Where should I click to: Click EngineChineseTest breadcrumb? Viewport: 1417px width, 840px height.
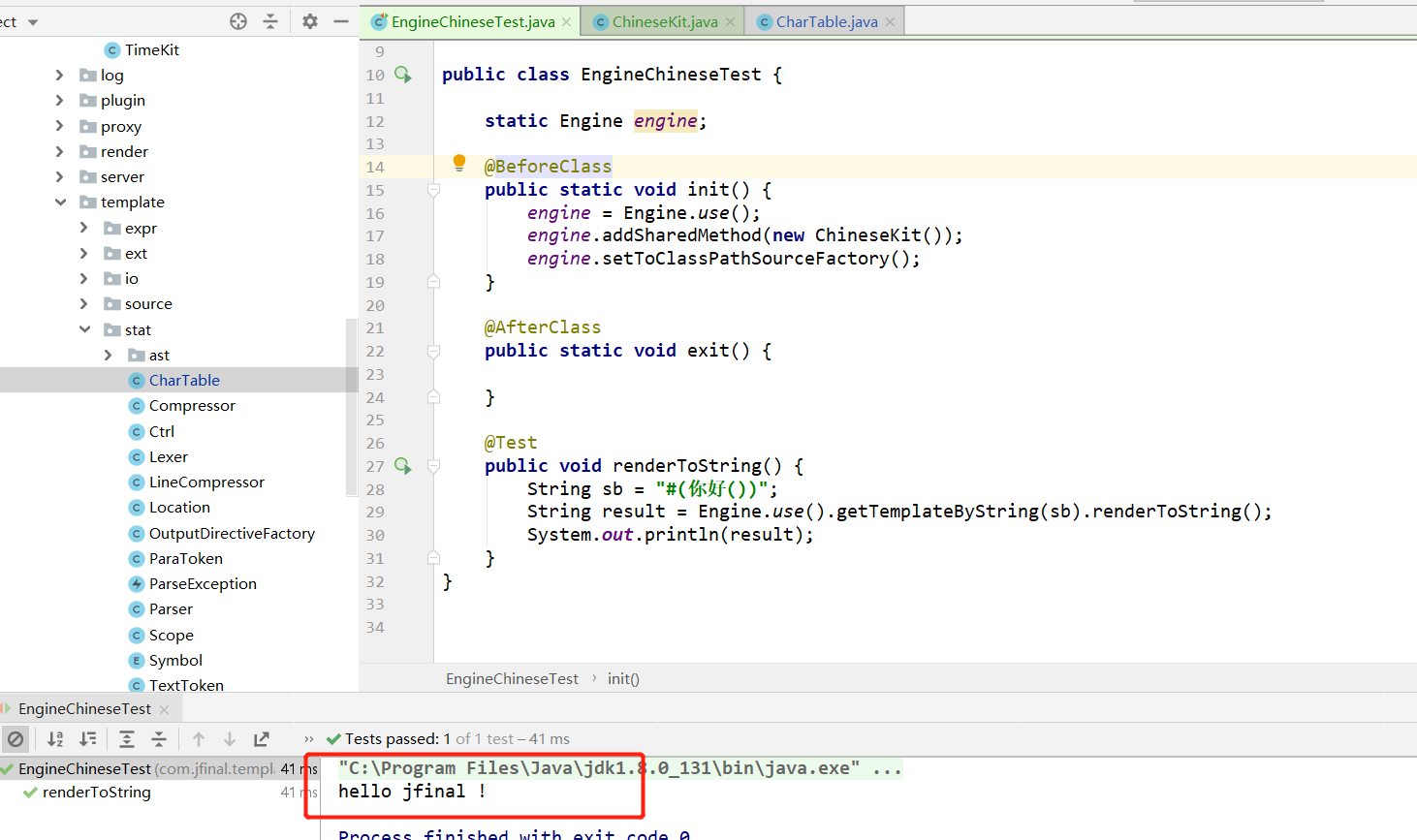coord(512,678)
